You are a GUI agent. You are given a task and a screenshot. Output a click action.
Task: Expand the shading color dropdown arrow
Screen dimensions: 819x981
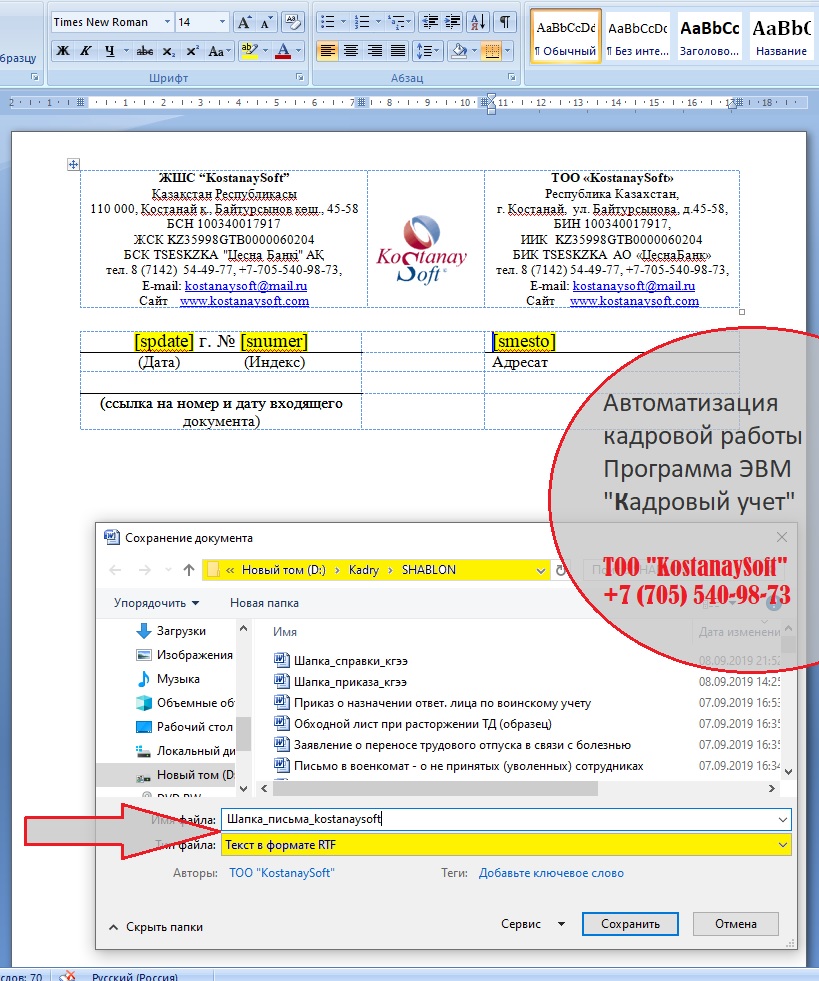[x=474, y=51]
